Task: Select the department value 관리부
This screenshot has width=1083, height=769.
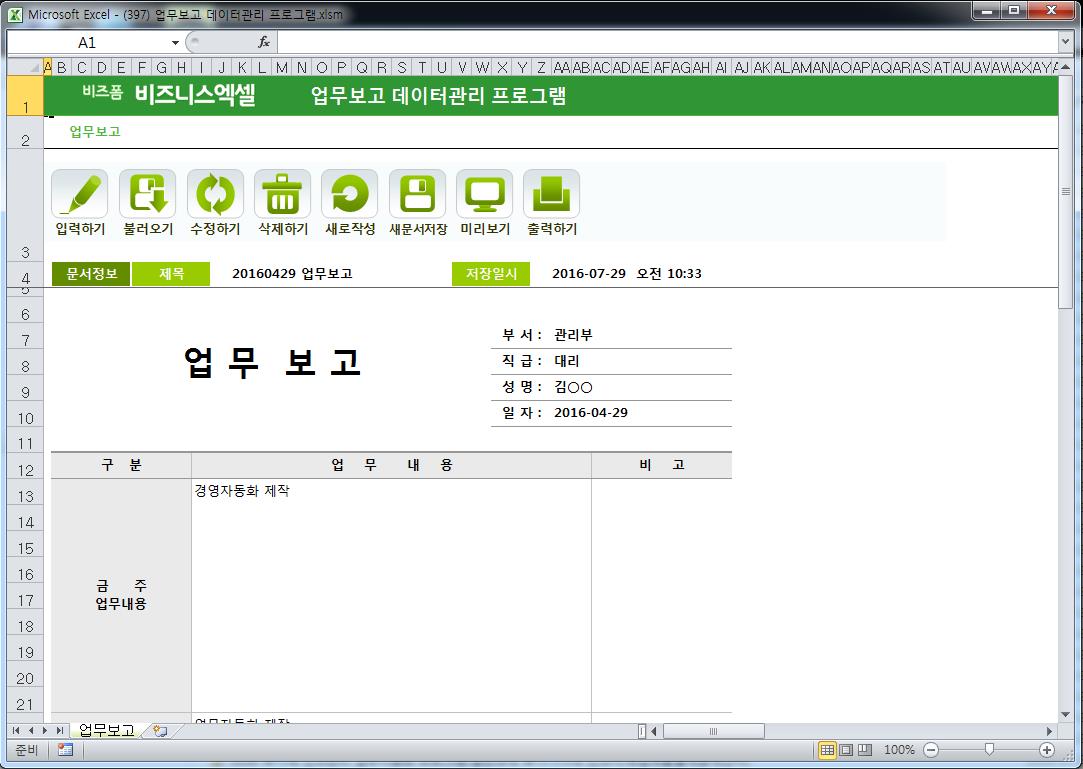Action: (x=573, y=335)
